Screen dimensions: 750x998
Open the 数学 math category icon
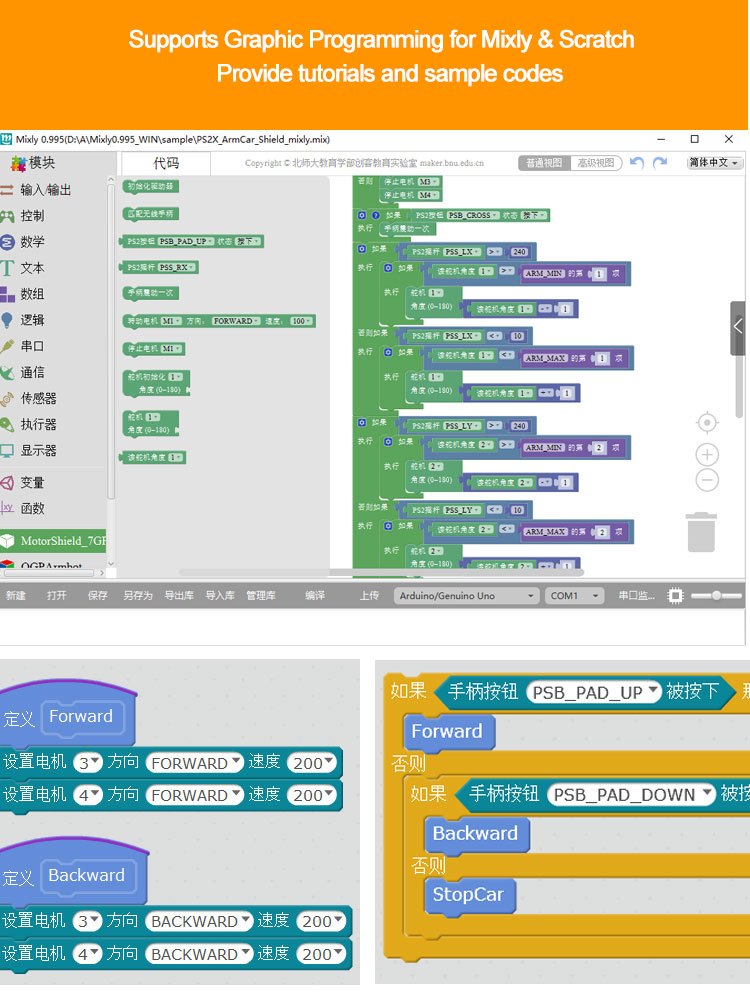pos(7,242)
